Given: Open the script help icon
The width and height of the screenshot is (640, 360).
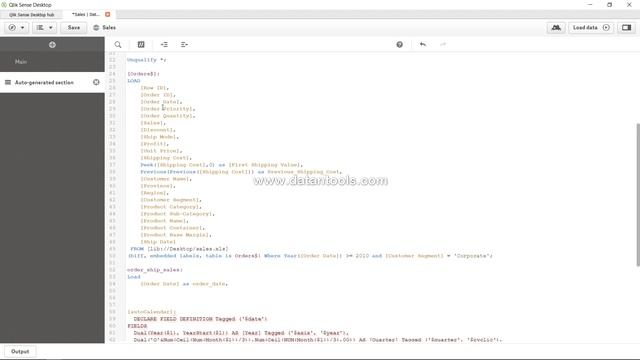Looking at the screenshot, I should click(x=400, y=44).
